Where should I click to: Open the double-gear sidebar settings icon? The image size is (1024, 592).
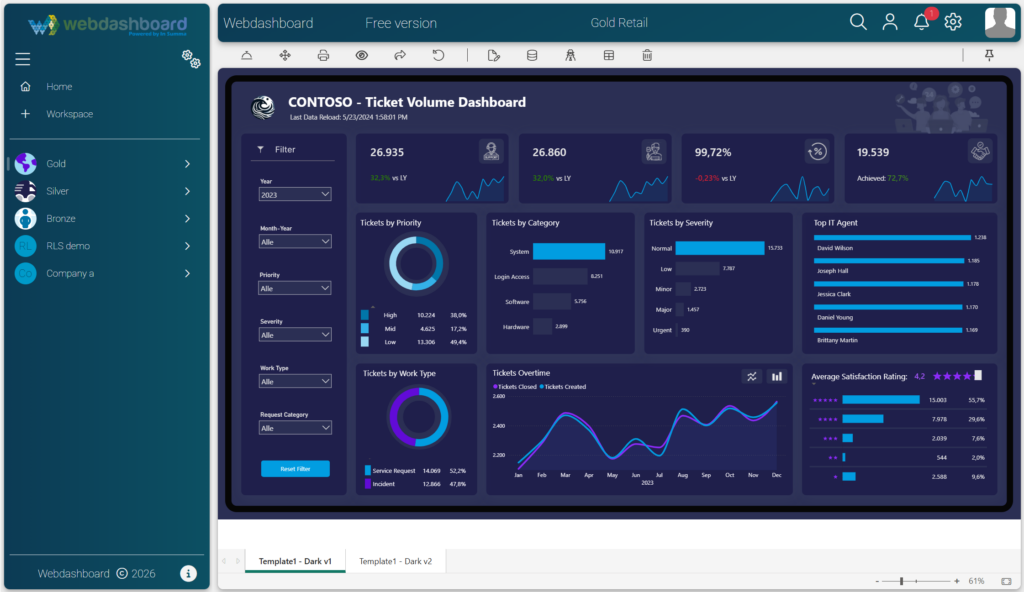[x=191, y=60]
